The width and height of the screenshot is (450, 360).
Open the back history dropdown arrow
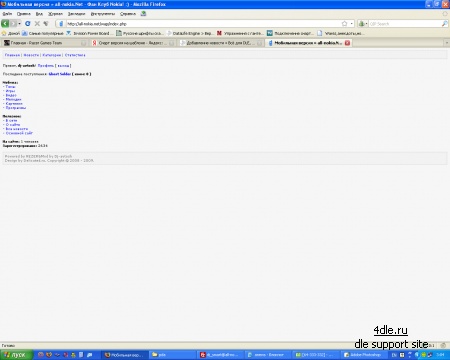19,24
